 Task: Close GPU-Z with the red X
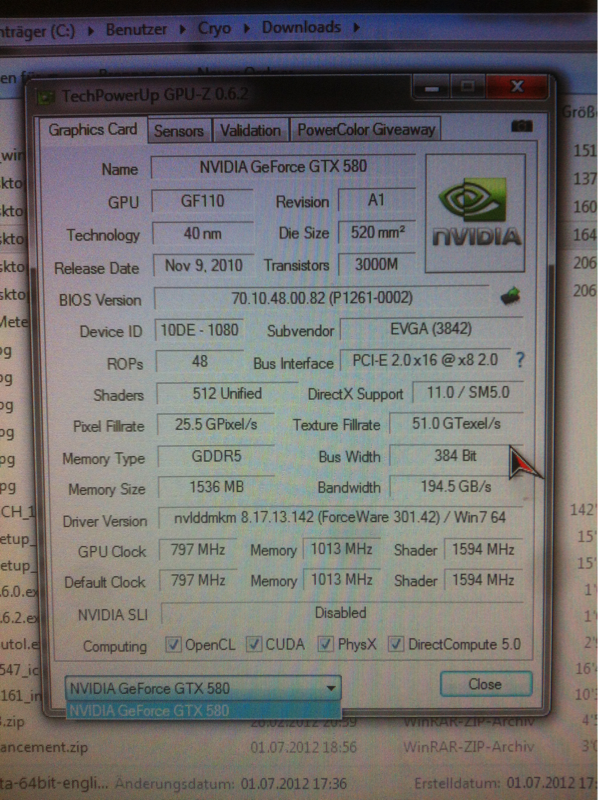(516, 87)
